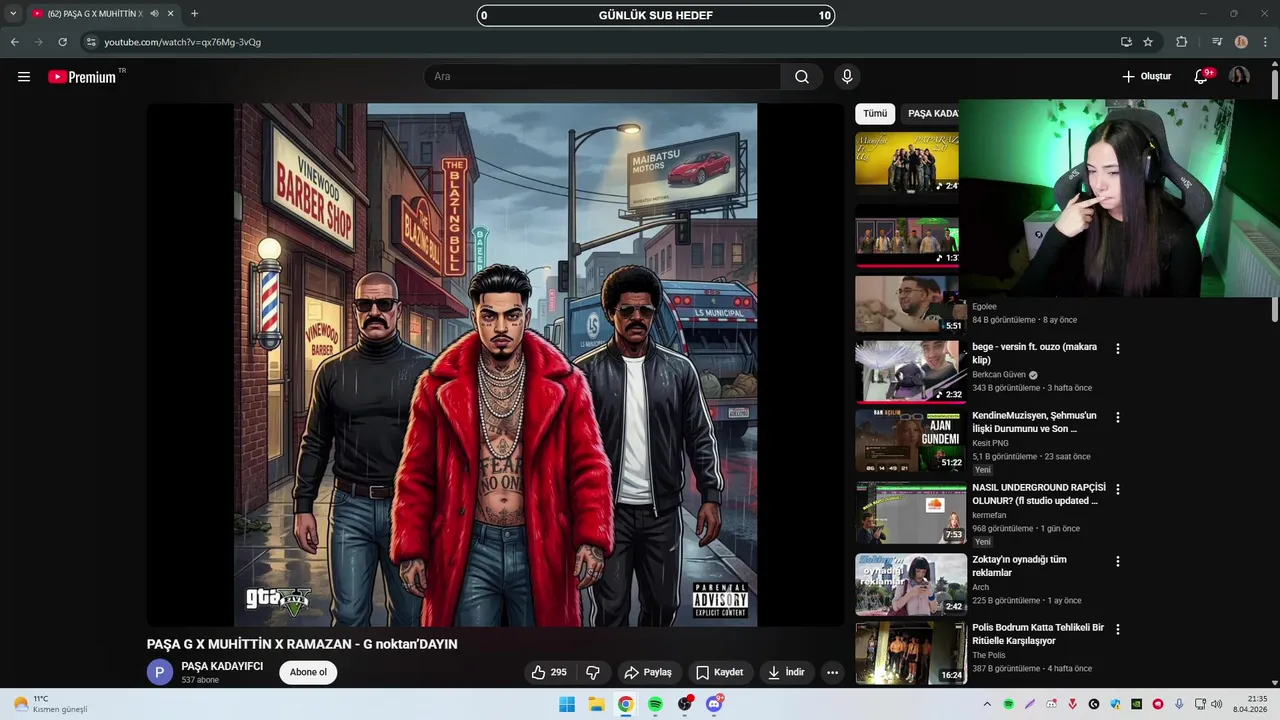This screenshot has height=720, width=1280.
Task: Open the YouTube account avatar menu
Action: pos(1239,76)
